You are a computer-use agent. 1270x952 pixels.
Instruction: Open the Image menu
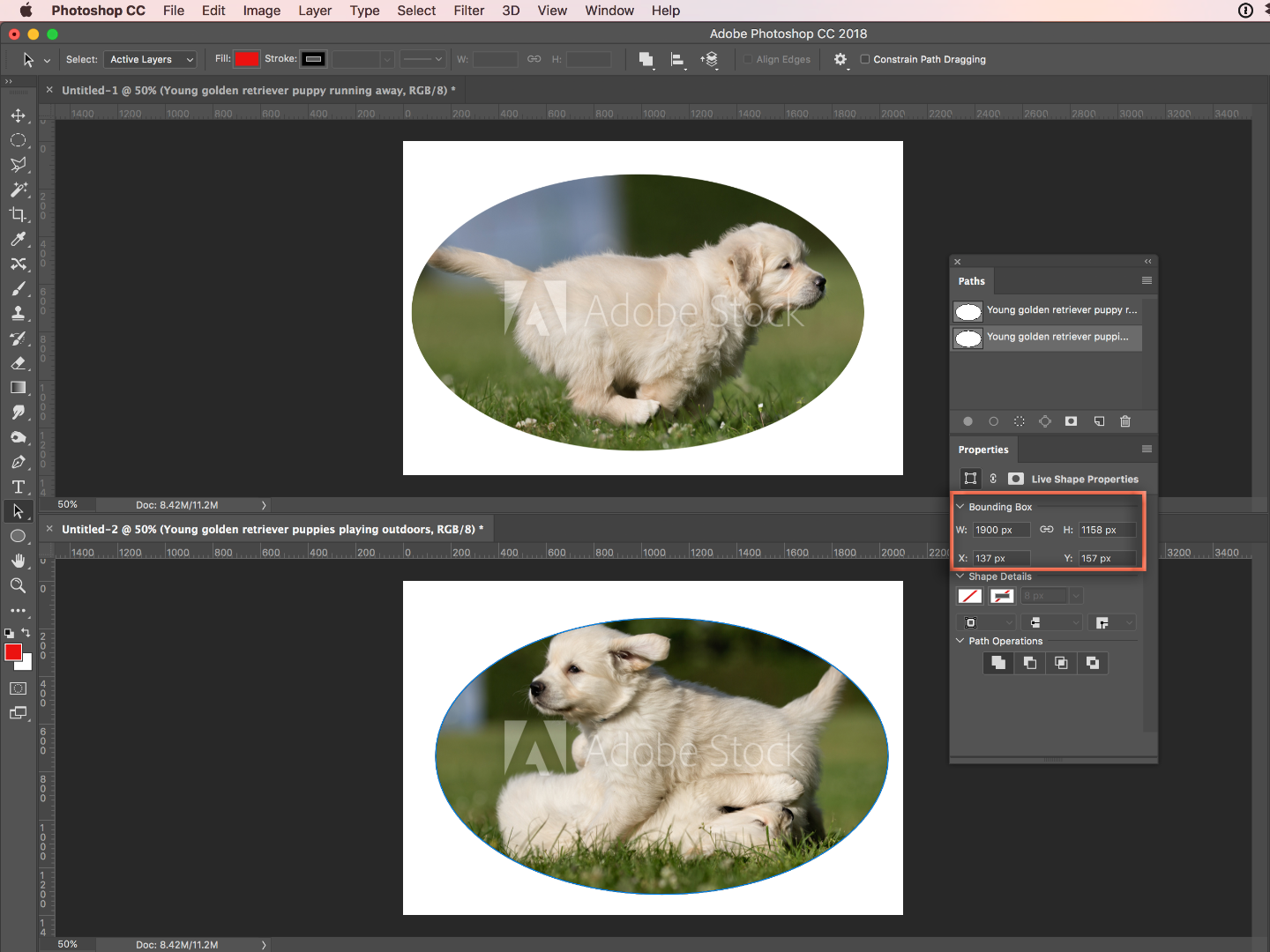tap(262, 11)
